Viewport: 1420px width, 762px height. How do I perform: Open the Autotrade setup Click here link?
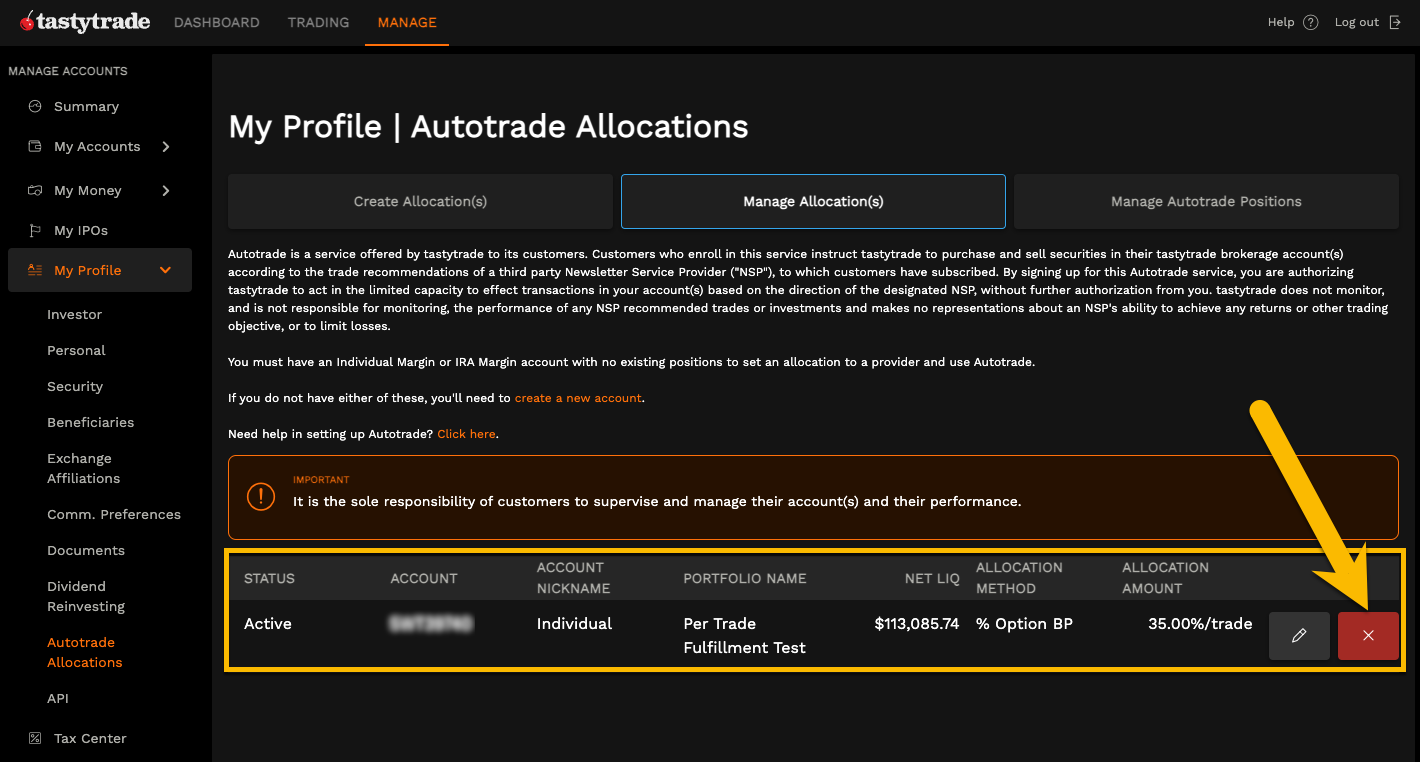[466, 433]
